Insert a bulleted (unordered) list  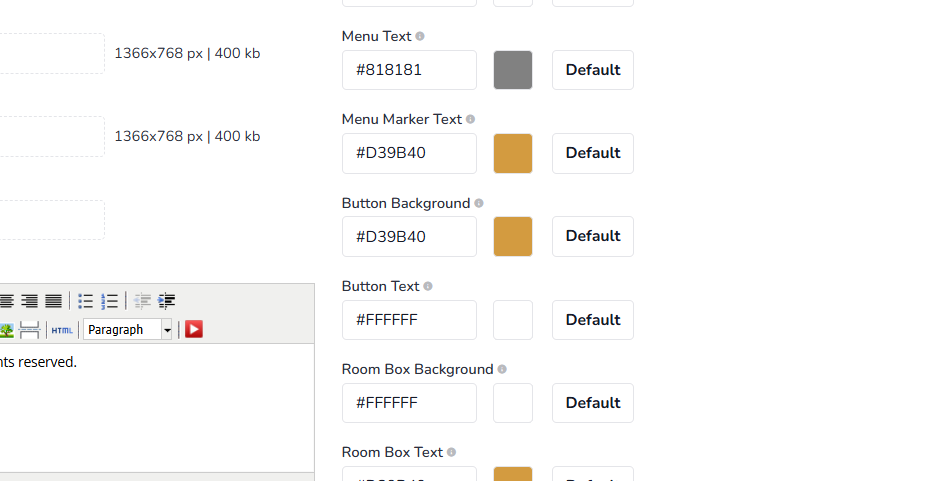point(85,301)
